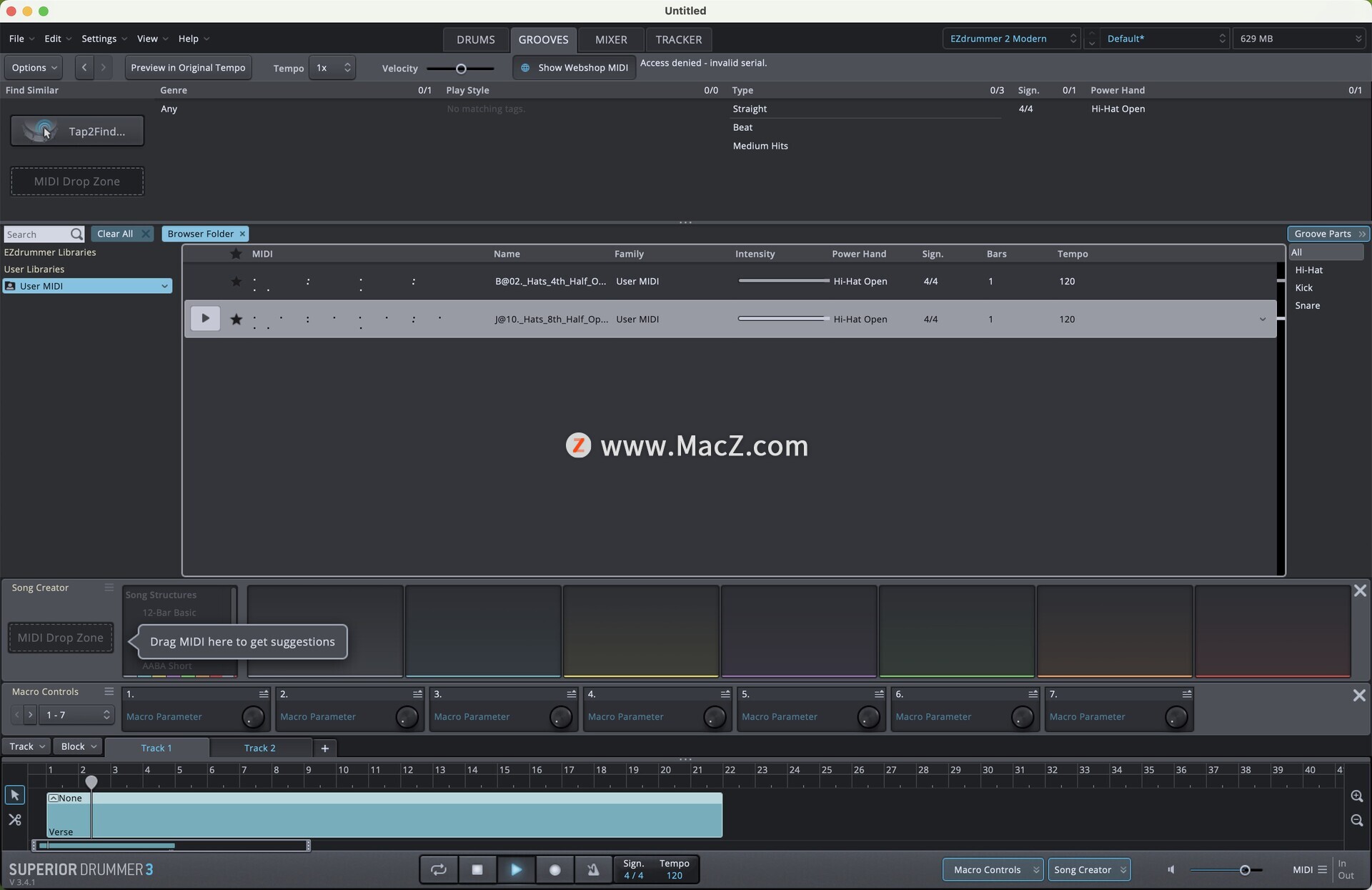The width and height of the screenshot is (1372, 890).
Task: Change the macro range 1 - 7
Action: click(76, 715)
